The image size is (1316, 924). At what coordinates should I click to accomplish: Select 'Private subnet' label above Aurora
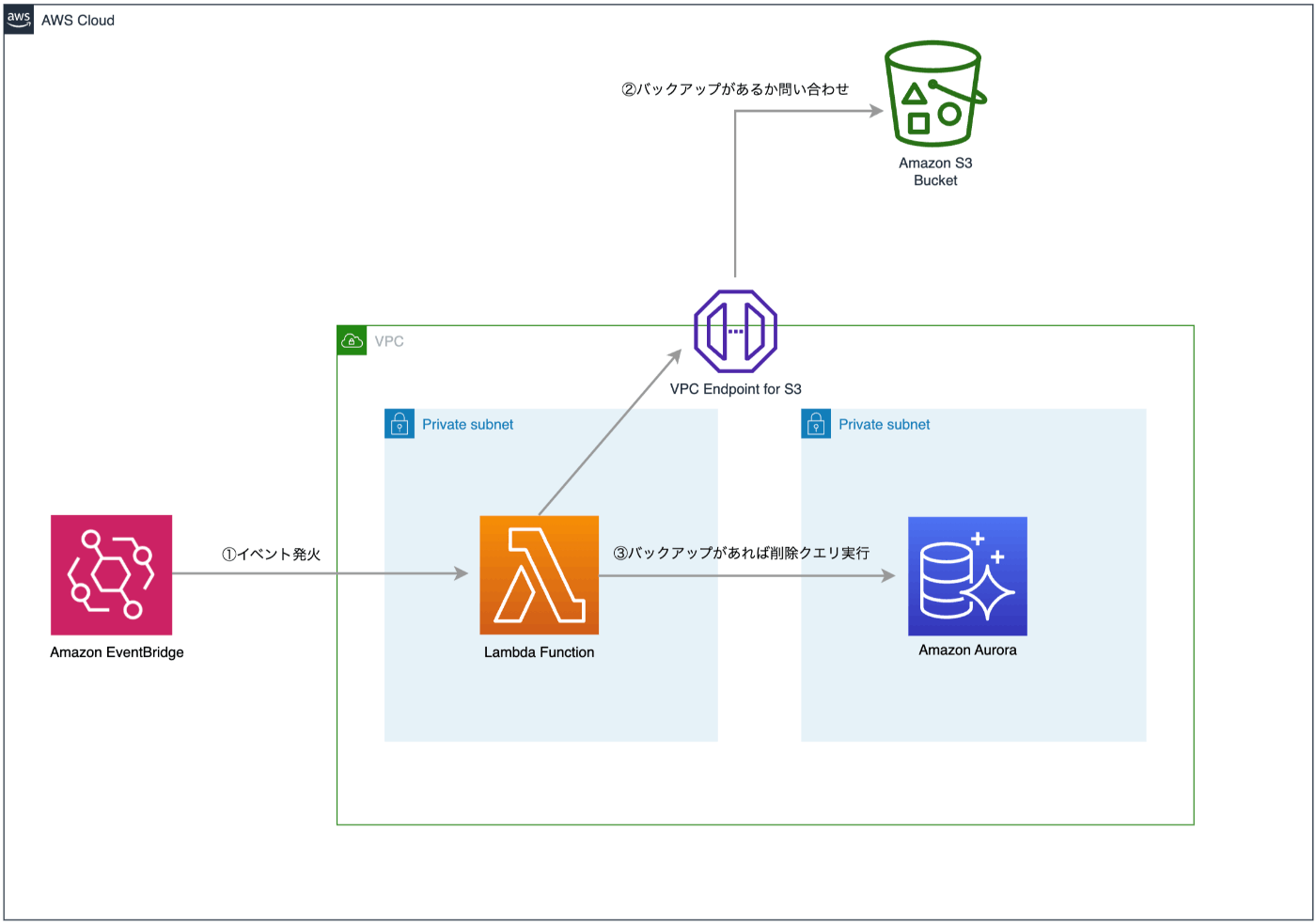pyautogui.click(x=885, y=425)
